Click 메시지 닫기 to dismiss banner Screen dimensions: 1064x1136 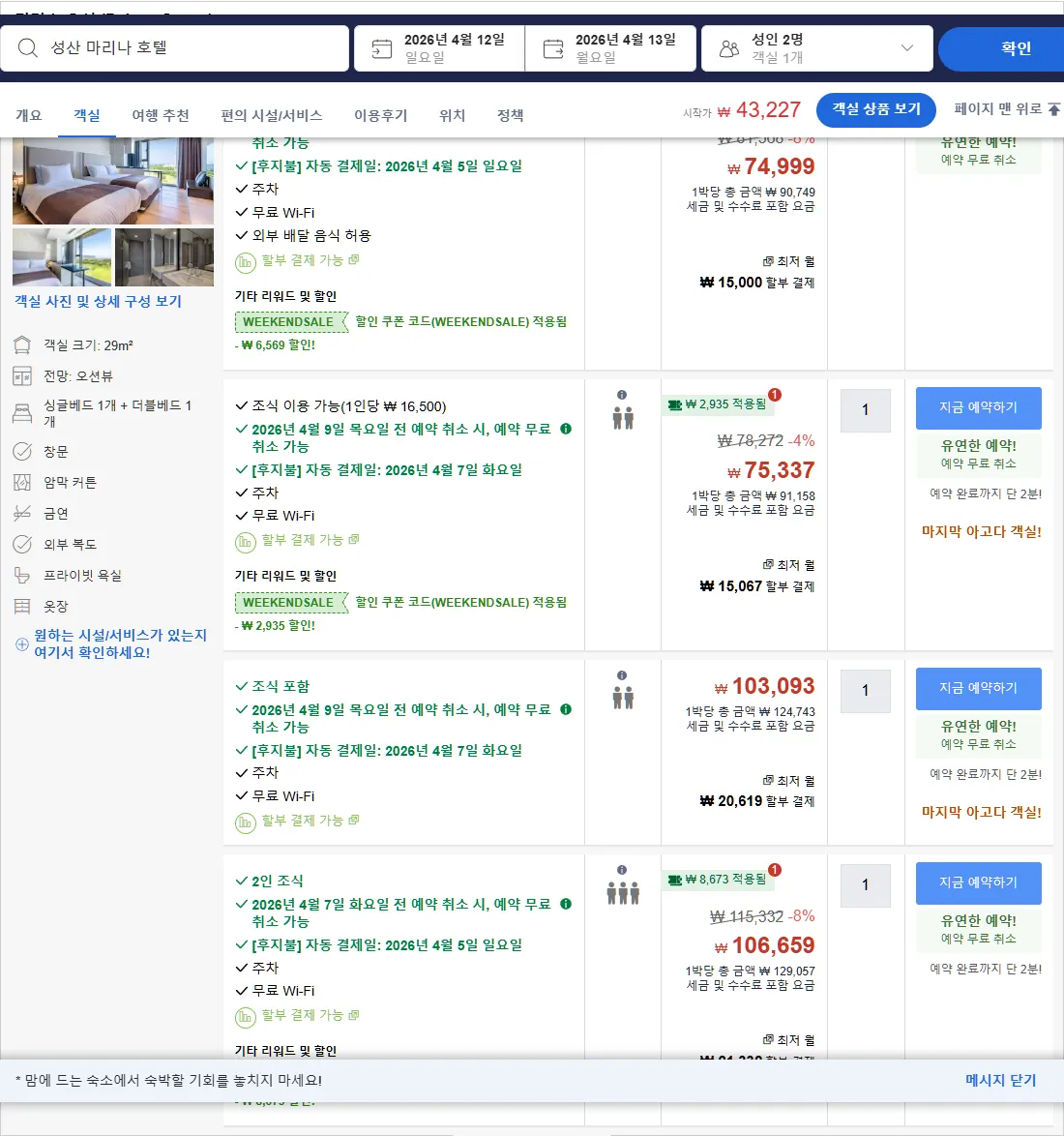[1000, 1080]
